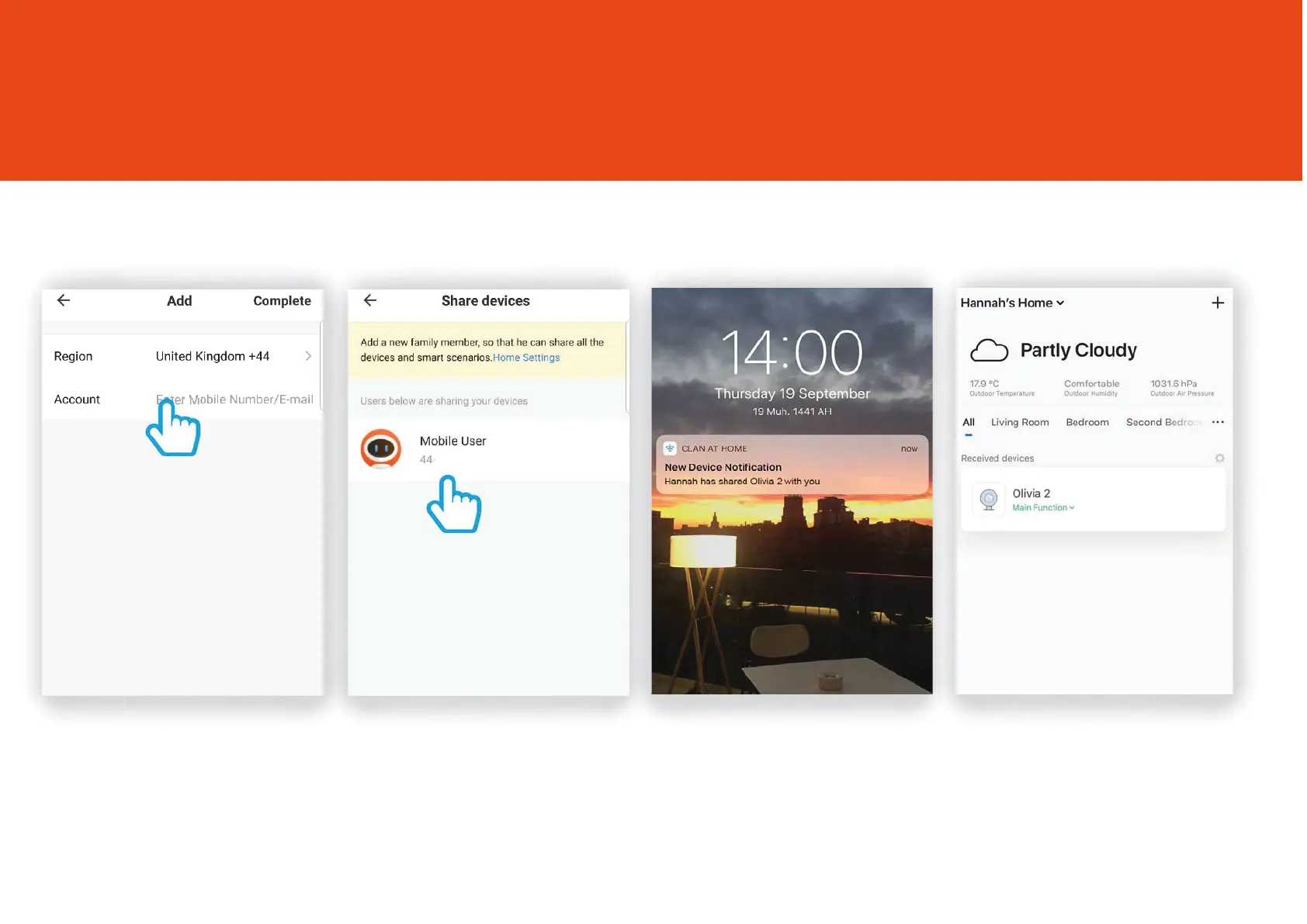Switch to the All tab
1307x924 pixels.
pos(969,422)
